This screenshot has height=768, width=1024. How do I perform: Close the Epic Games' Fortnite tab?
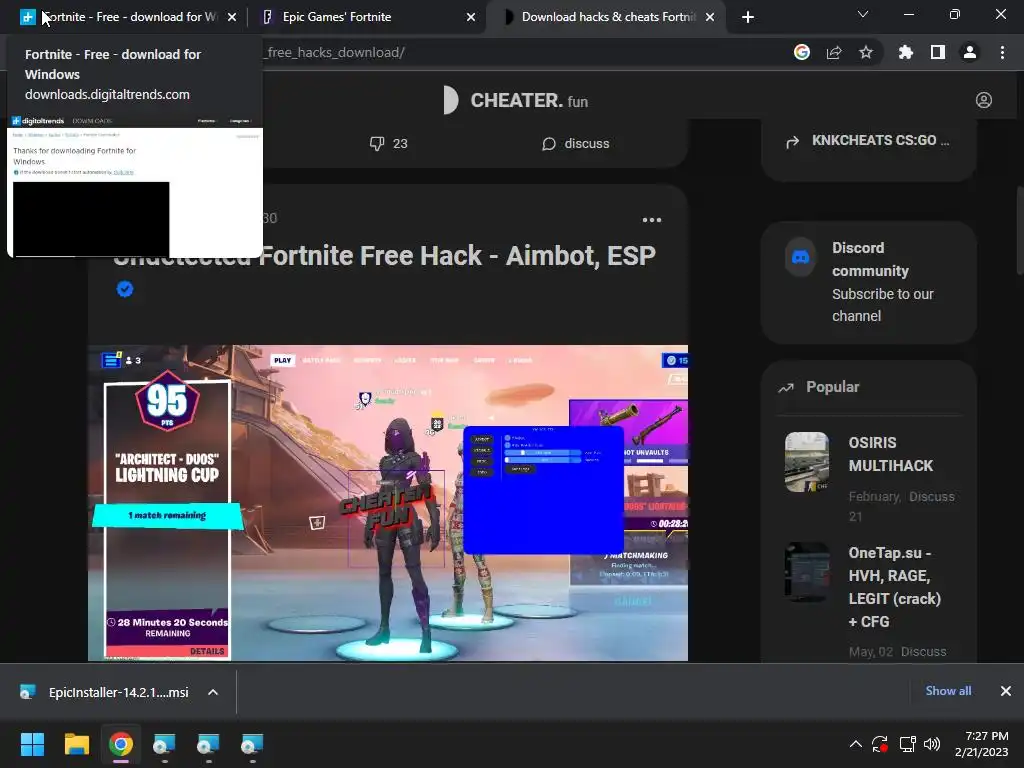coord(471,17)
